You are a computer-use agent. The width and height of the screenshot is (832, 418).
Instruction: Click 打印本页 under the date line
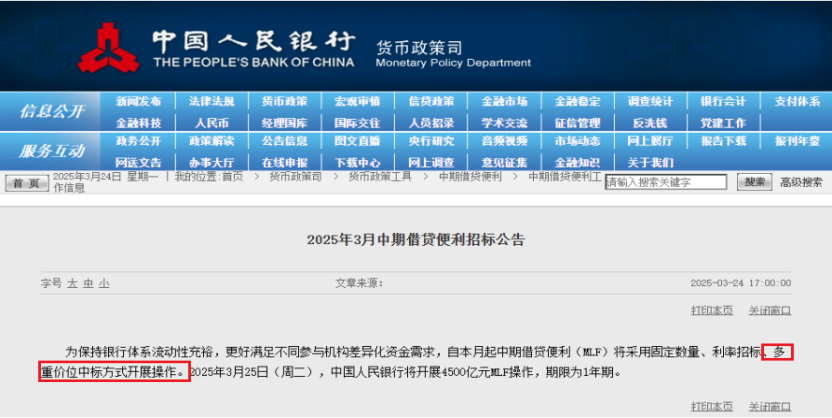[712, 310]
